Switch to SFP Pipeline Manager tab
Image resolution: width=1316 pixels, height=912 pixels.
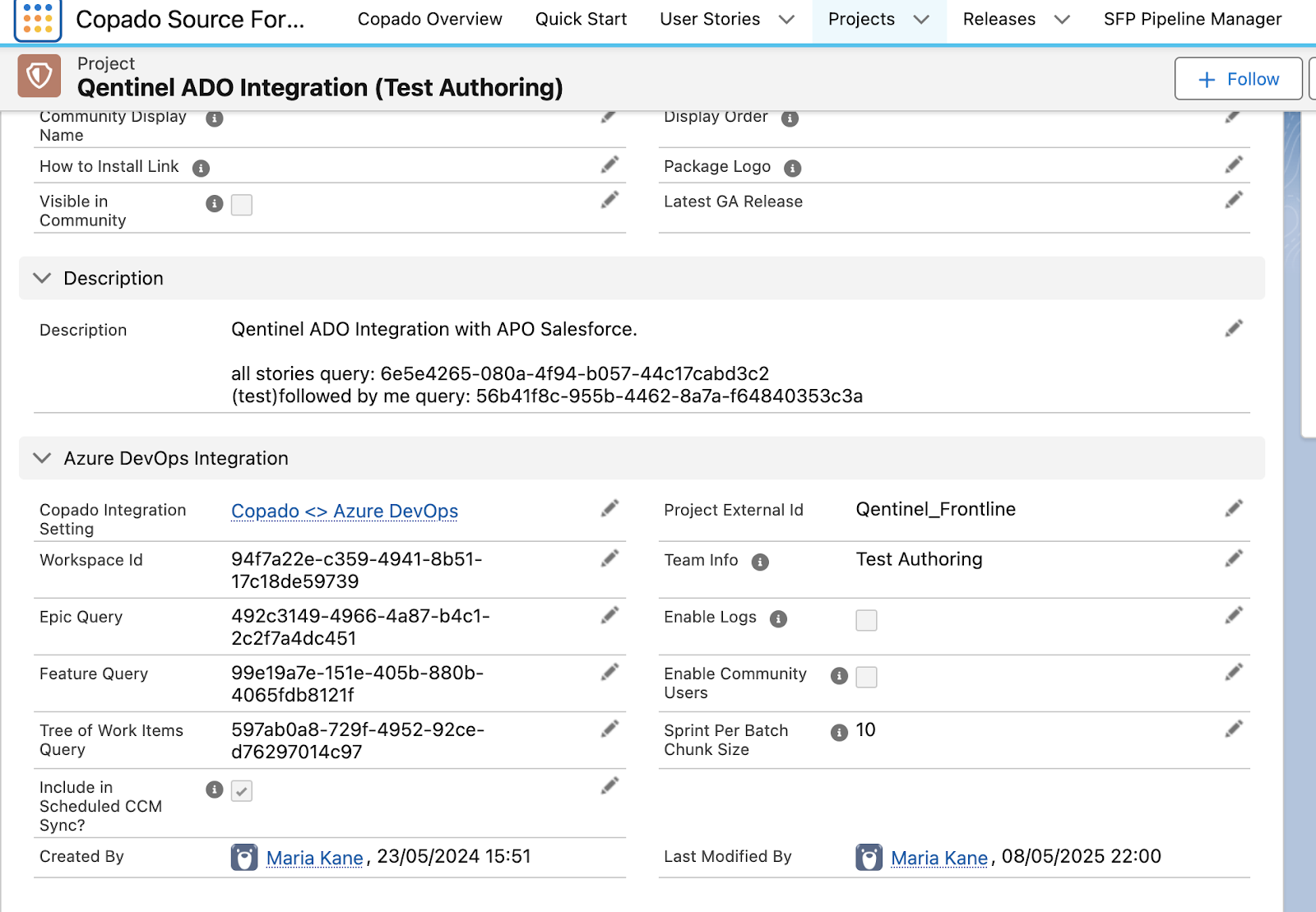pos(1192,20)
